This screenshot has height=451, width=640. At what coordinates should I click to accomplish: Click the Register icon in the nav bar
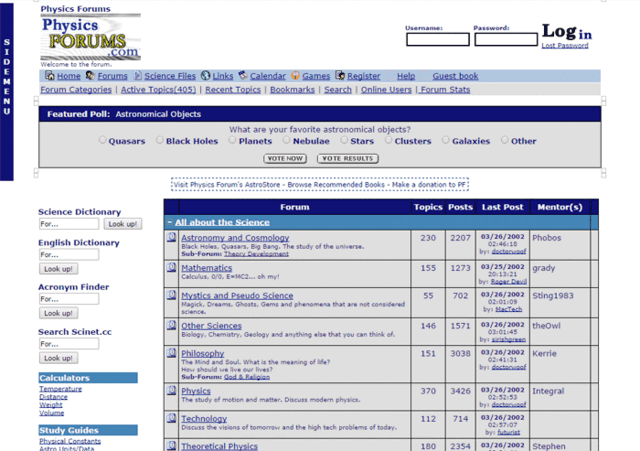point(340,76)
